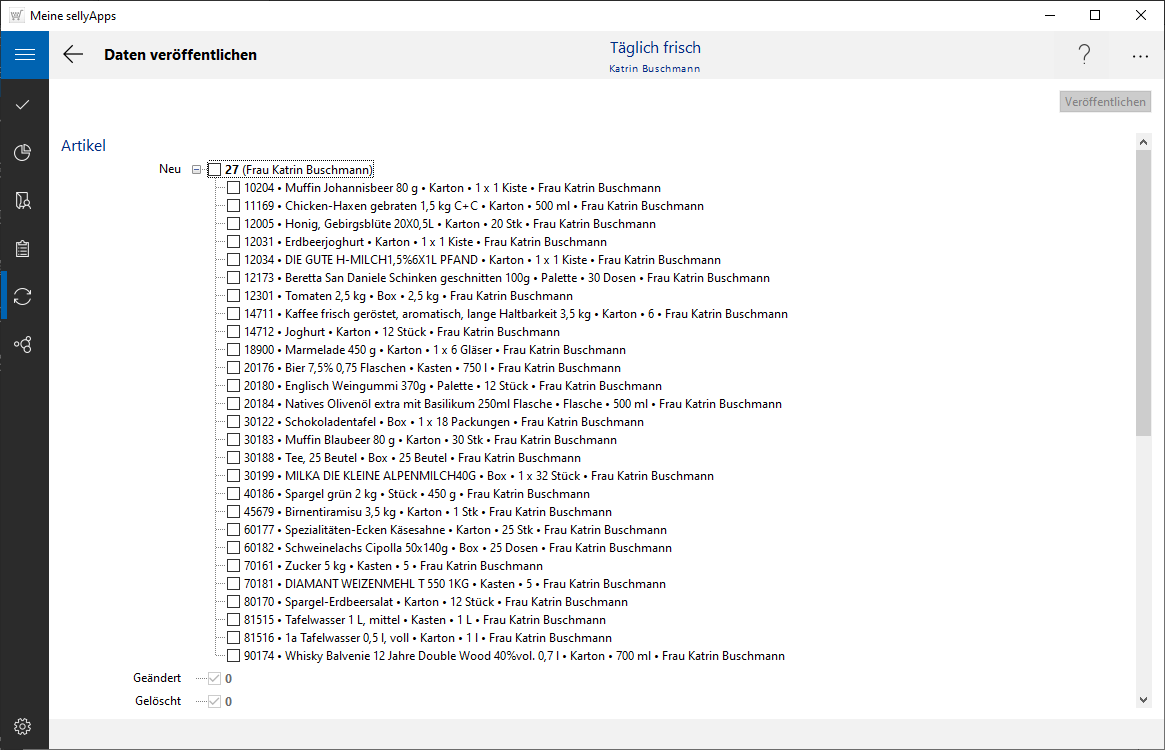
Task: Click the Veröffentlichen button
Action: pos(1105,102)
